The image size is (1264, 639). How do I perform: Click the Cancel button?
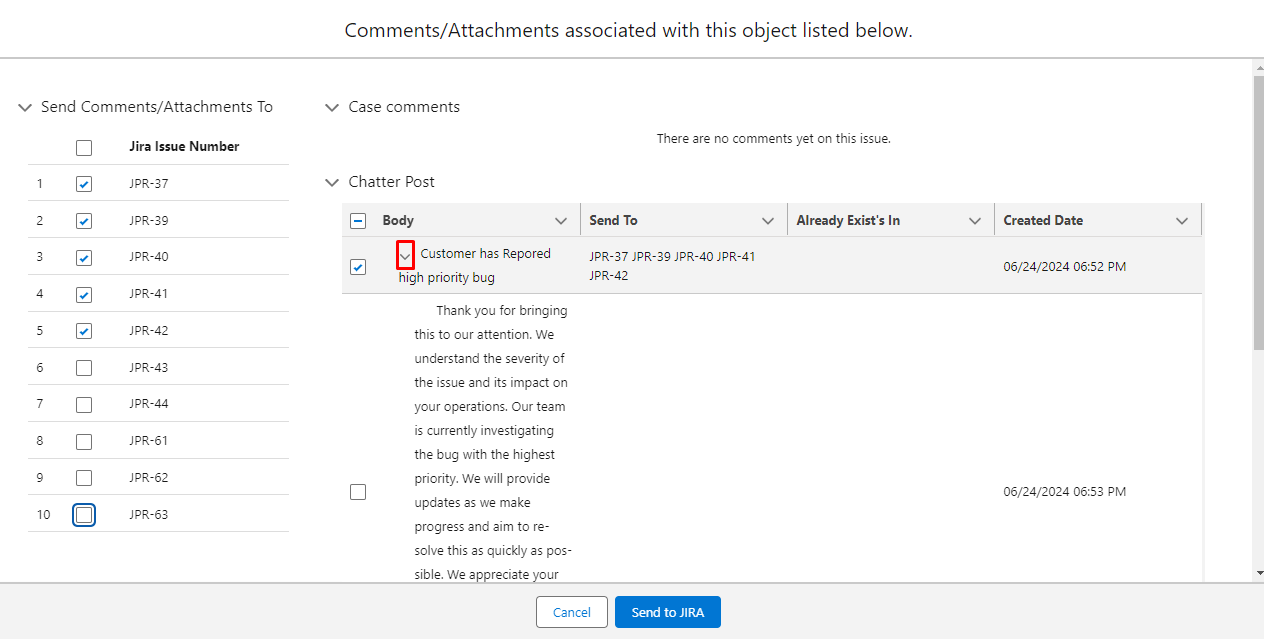572,612
